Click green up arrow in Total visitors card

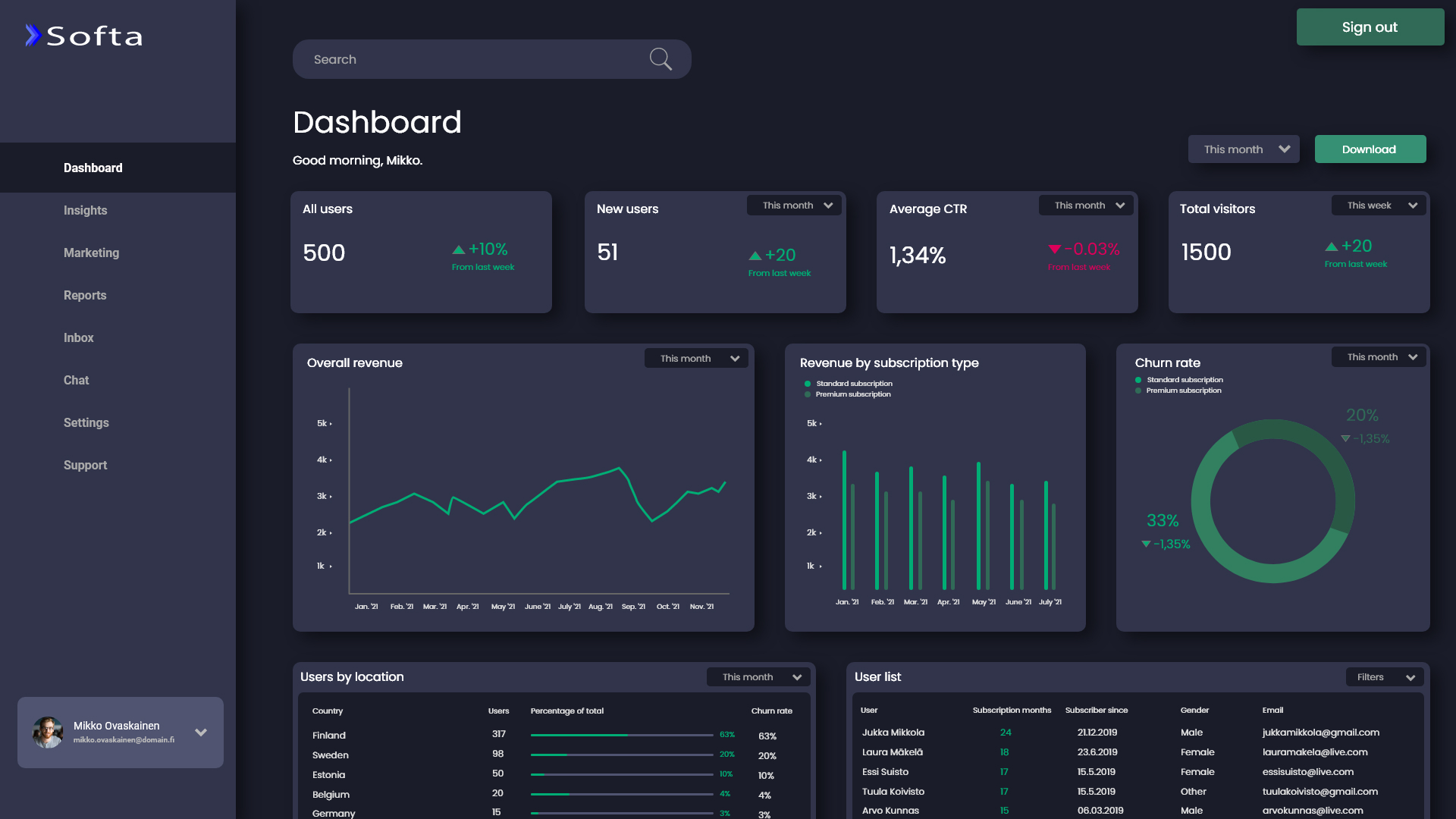(x=1331, y=246)
